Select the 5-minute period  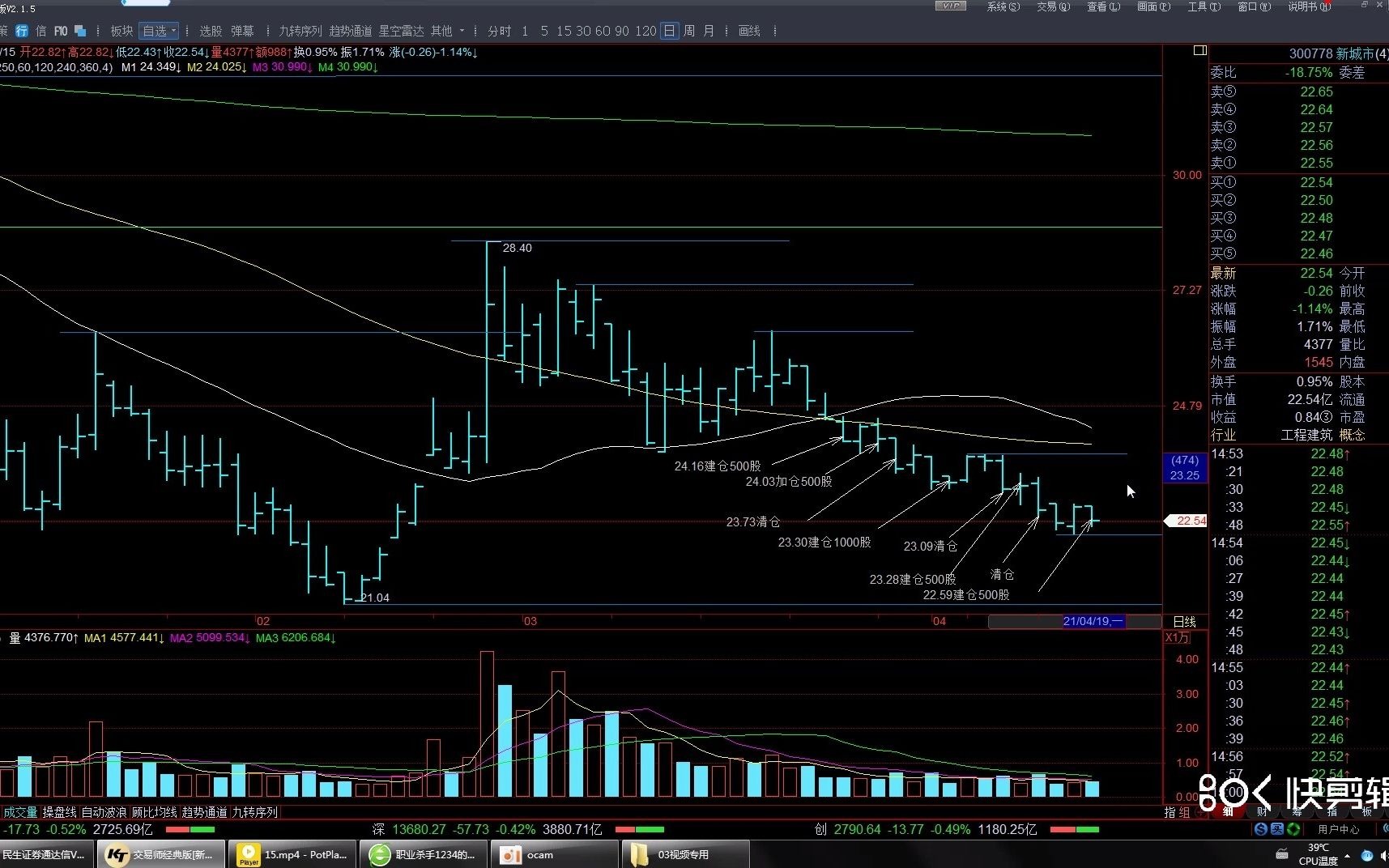tap(544, 31)
